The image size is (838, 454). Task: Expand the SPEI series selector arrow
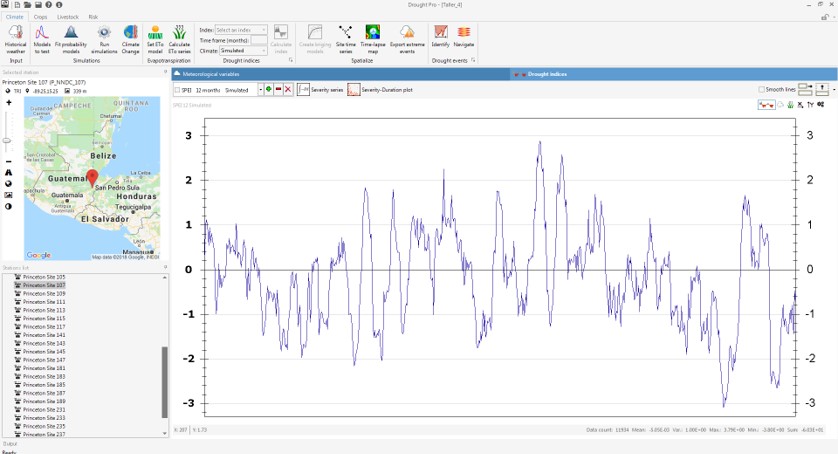[261, 90]
